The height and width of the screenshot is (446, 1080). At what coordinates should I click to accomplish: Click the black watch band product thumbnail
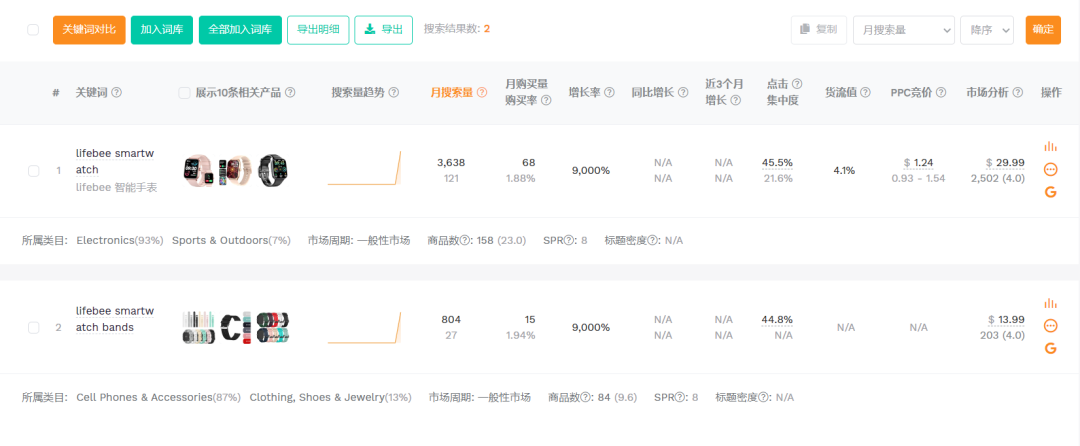(236, 327)
